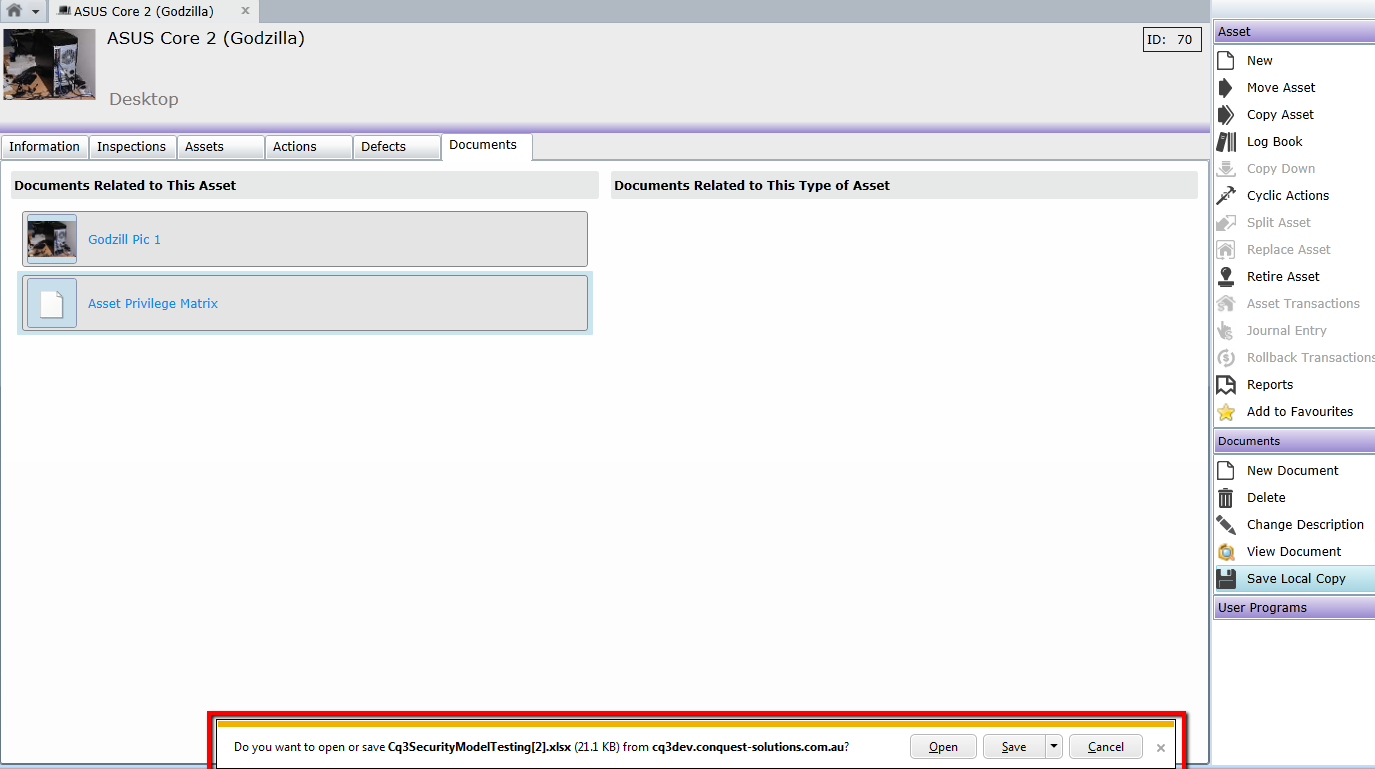Click the Copy Asset icon

tap(1225, 114)
